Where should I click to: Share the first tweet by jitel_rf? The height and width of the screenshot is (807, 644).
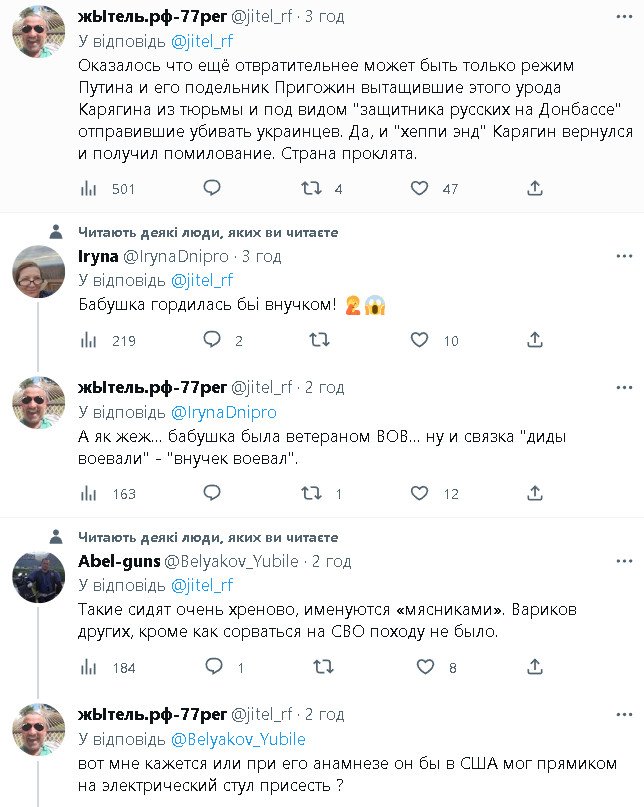535,188
